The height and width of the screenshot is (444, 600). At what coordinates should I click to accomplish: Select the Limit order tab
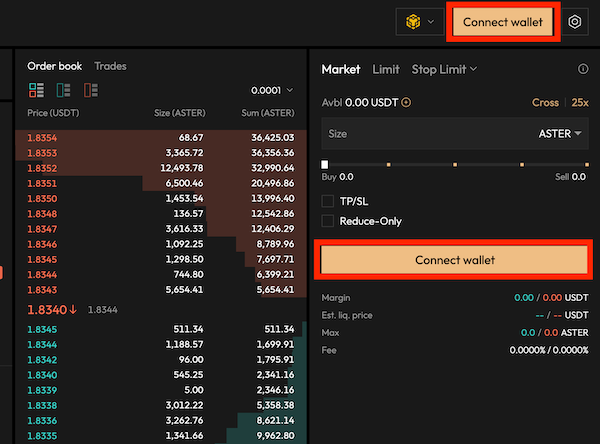coord(385,69)
